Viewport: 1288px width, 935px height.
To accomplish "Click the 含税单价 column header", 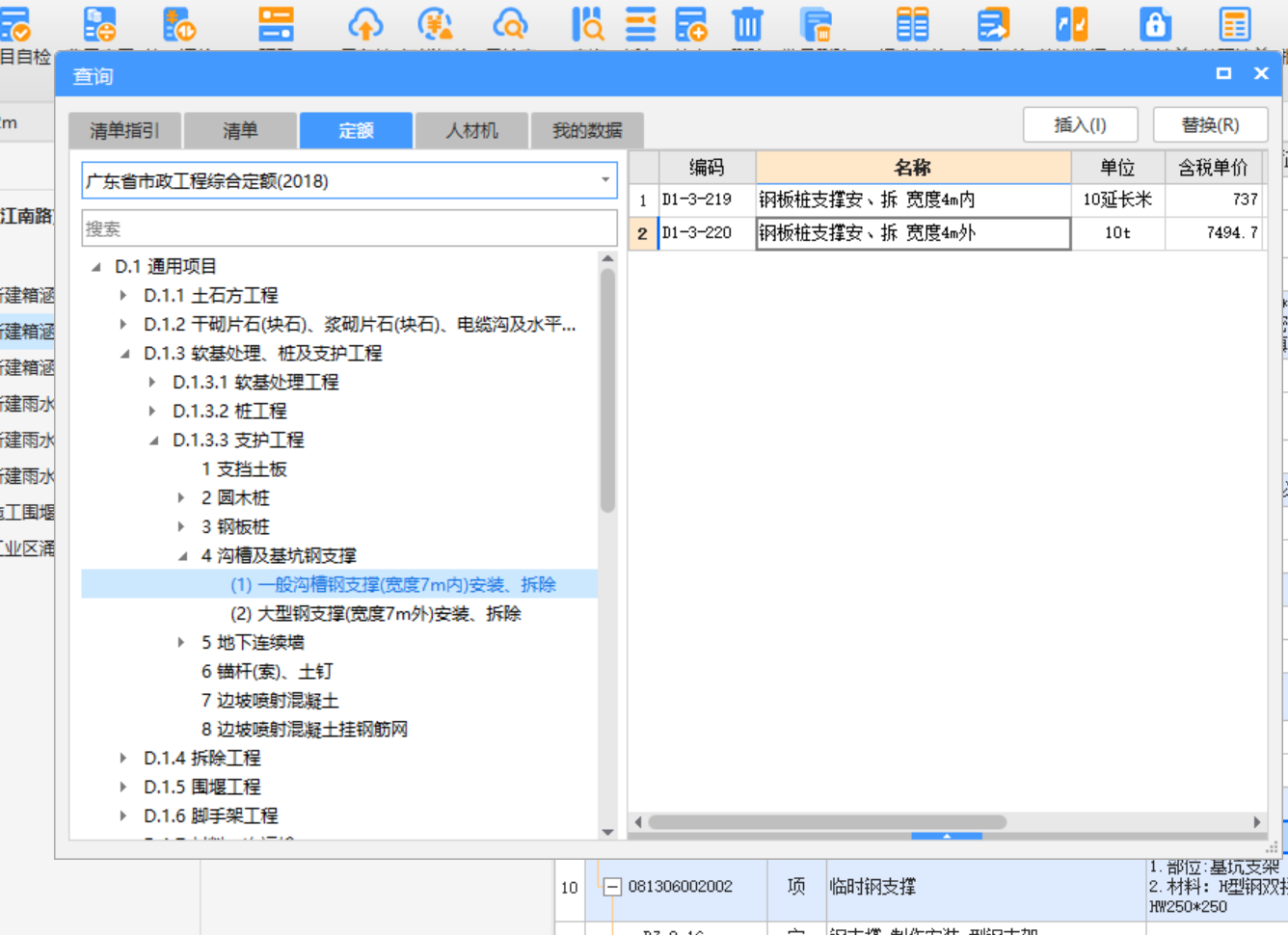I will tap(1214, 167).
